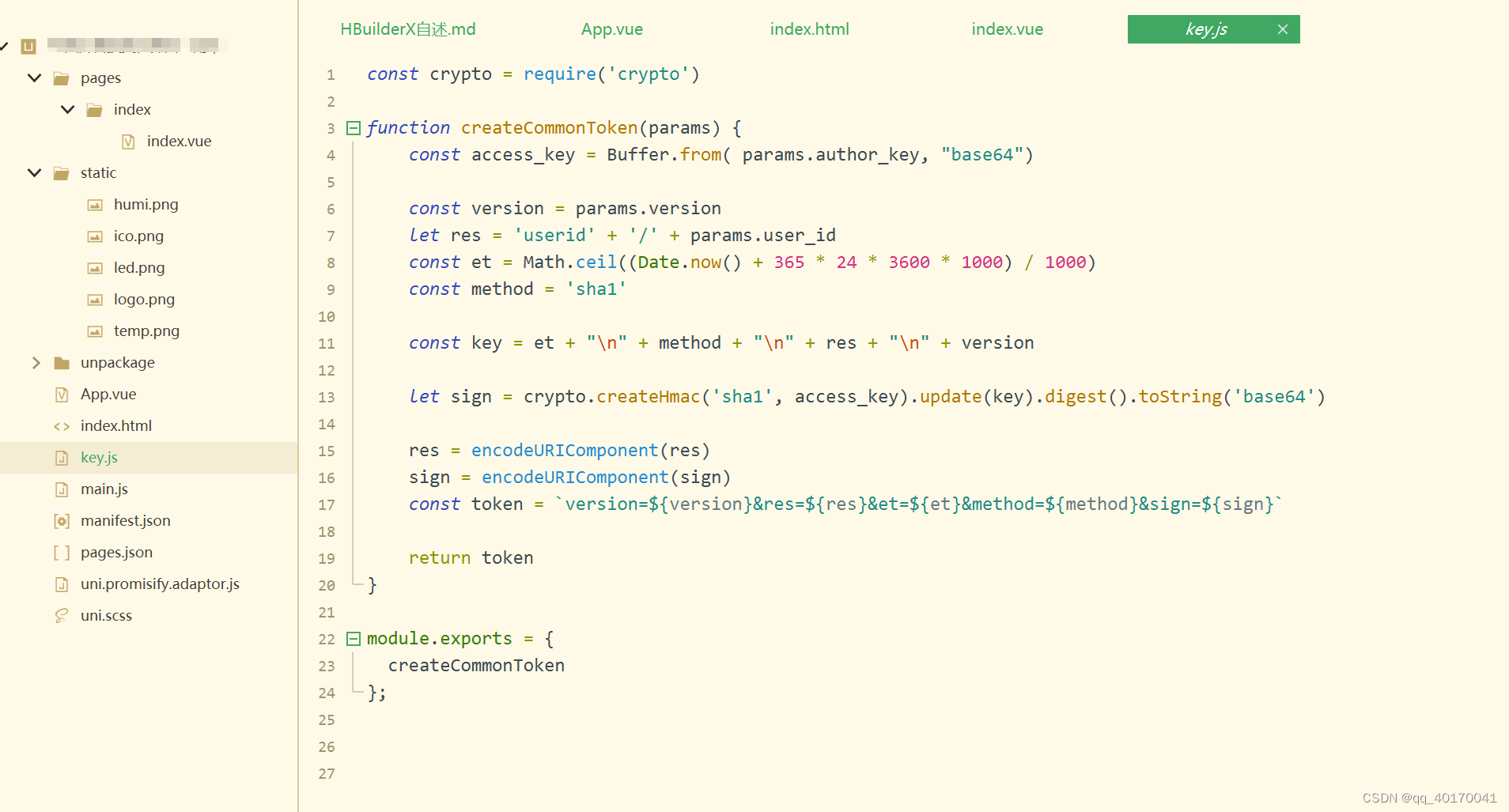Open led.png in the file tree

[139, 267]
